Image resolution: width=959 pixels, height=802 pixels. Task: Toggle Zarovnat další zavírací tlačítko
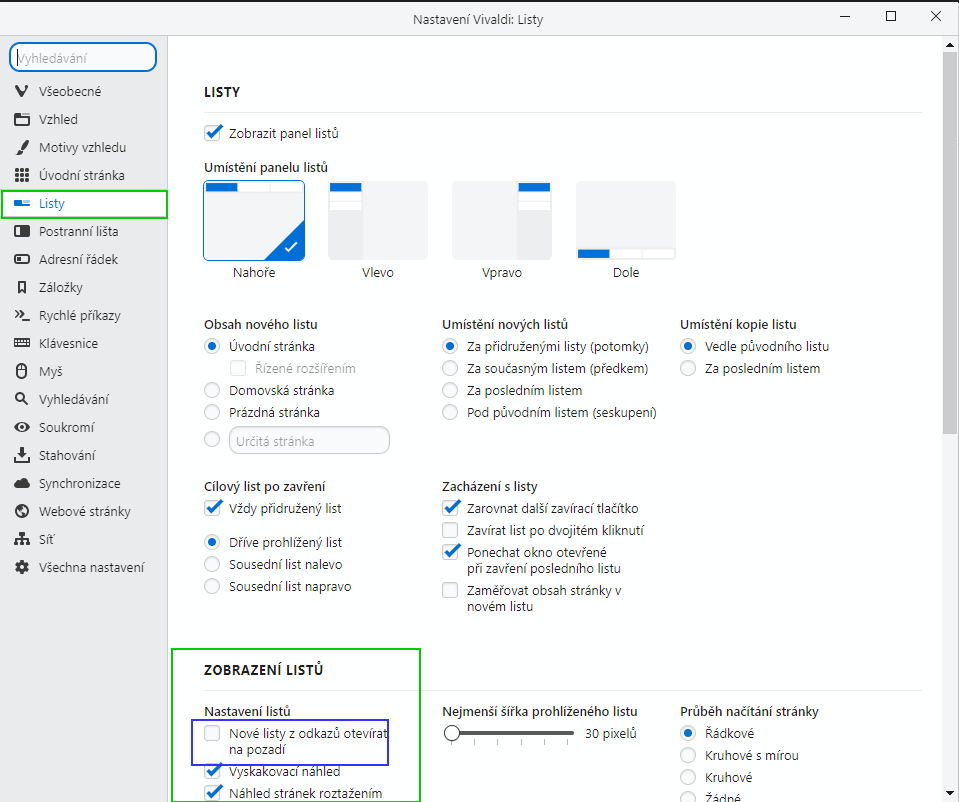(450, 508)
